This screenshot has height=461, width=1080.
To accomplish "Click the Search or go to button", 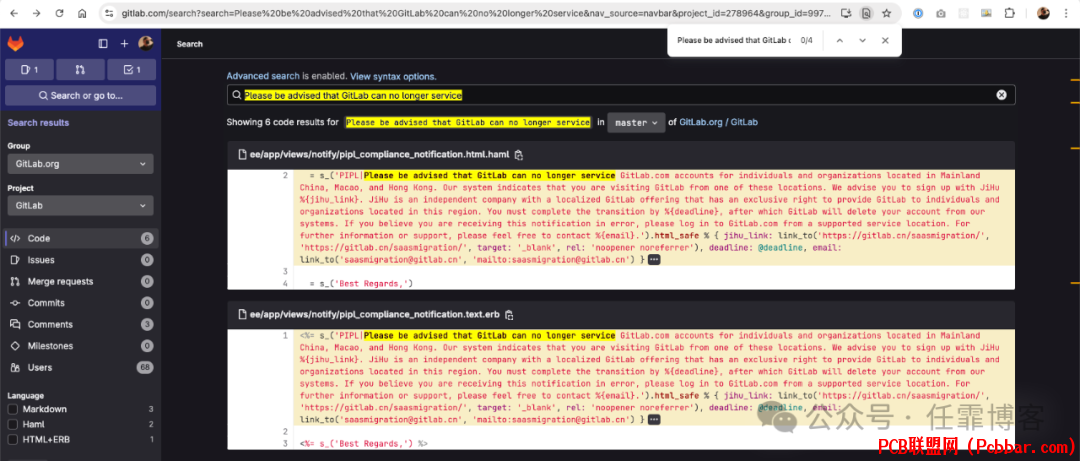I will [x=81, y=96].
